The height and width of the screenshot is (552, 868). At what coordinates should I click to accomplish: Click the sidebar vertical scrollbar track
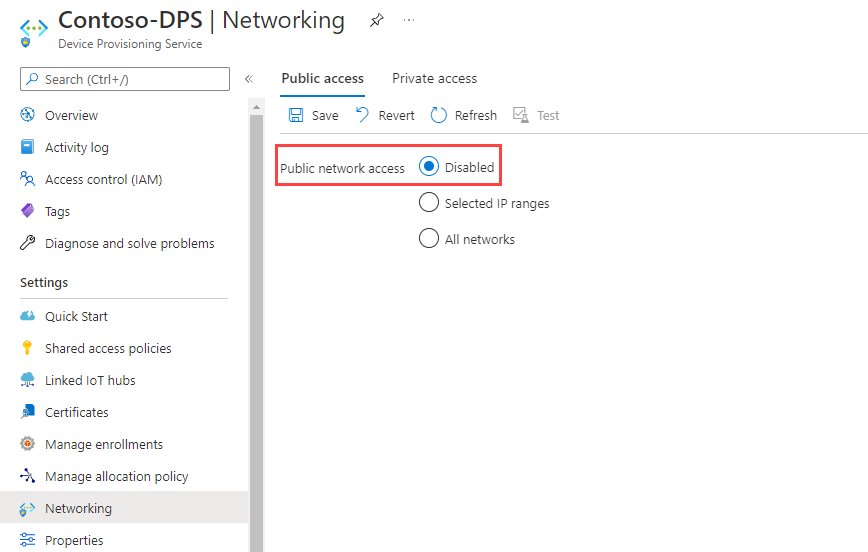(256, 332)
